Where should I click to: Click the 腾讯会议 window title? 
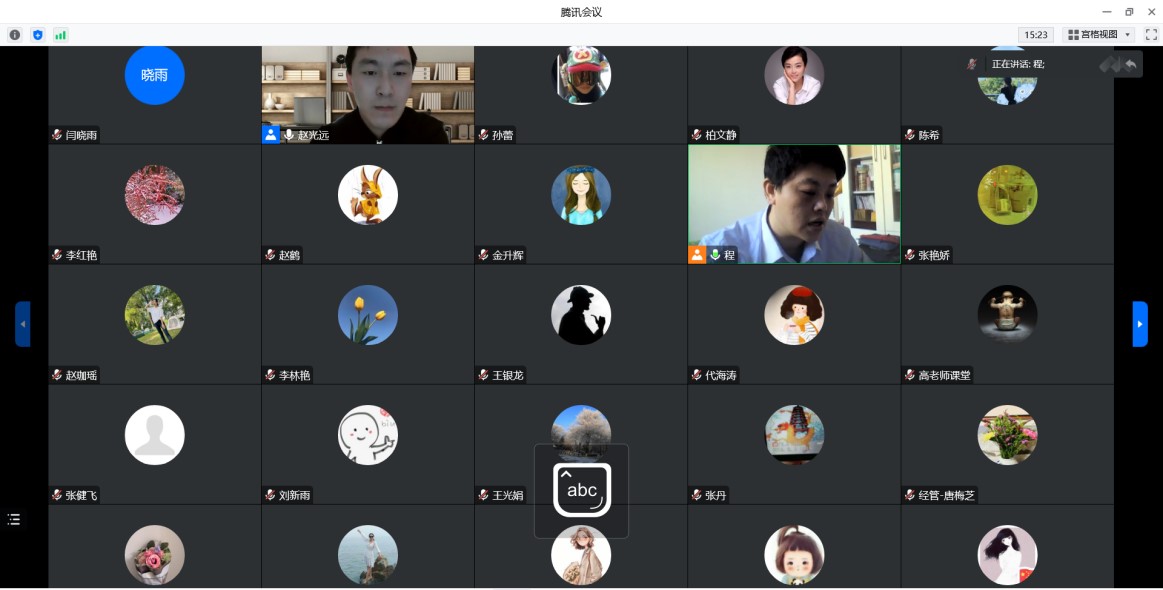582,12
